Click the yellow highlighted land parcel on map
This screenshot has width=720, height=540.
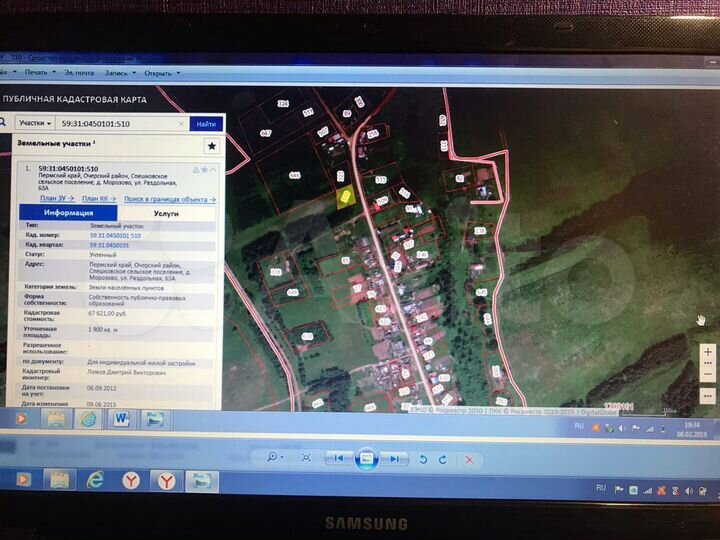coord(343,197)
